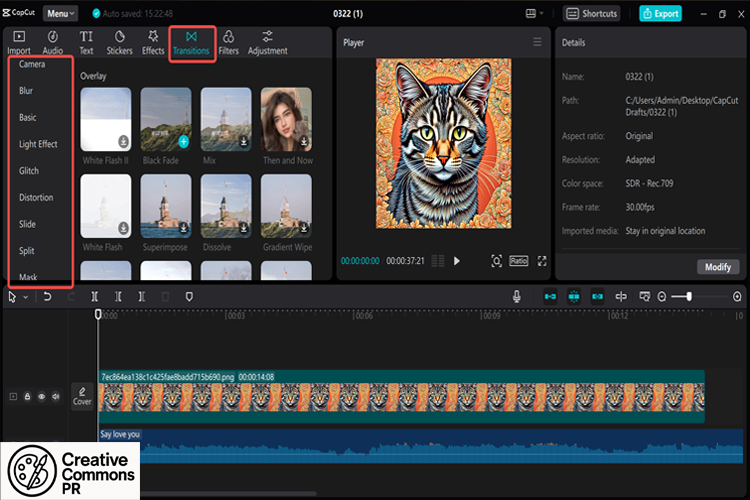This screenshot has width=750, height=500.
Task: Open the Text tab
Action: tap(86, 43)
